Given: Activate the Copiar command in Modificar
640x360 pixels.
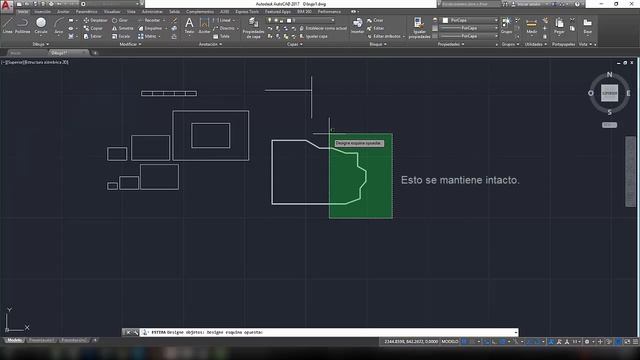Looking at the screenshot, I should pos(93,28).
